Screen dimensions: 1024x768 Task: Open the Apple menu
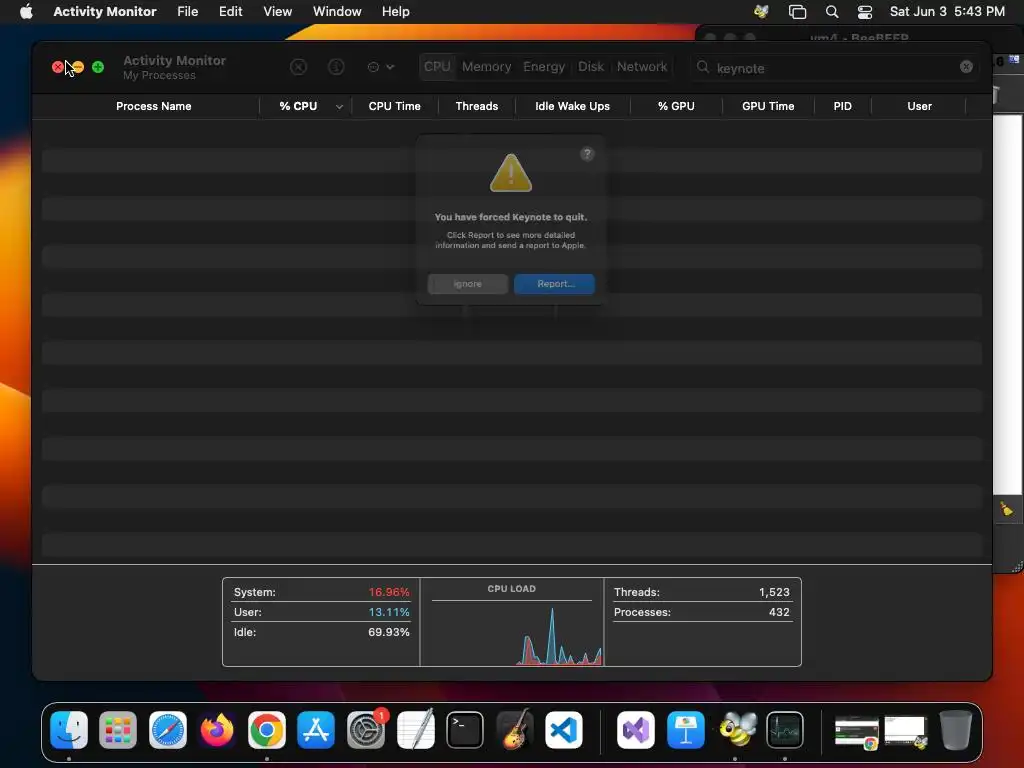pyautogui.click(x=26, y=12)
